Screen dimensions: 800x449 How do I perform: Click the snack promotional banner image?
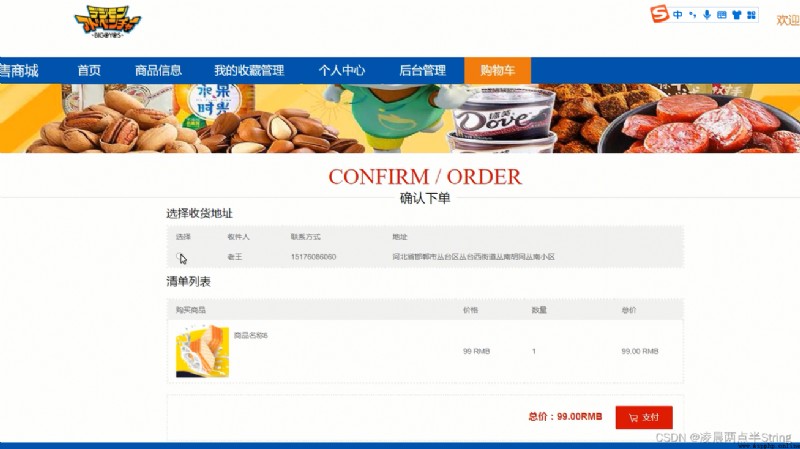pos(400,118)
